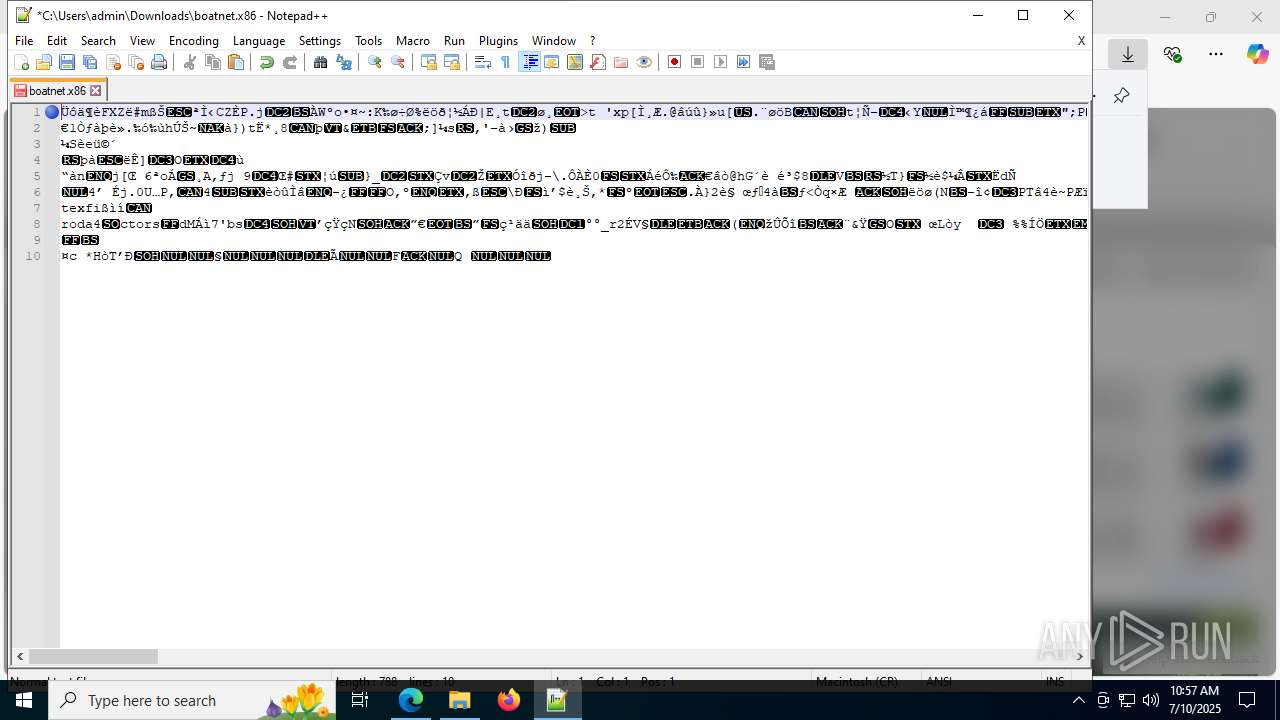Show hidden system tray icons
This screenshot has height=720, width=1280.
[x=1078, y=700]
